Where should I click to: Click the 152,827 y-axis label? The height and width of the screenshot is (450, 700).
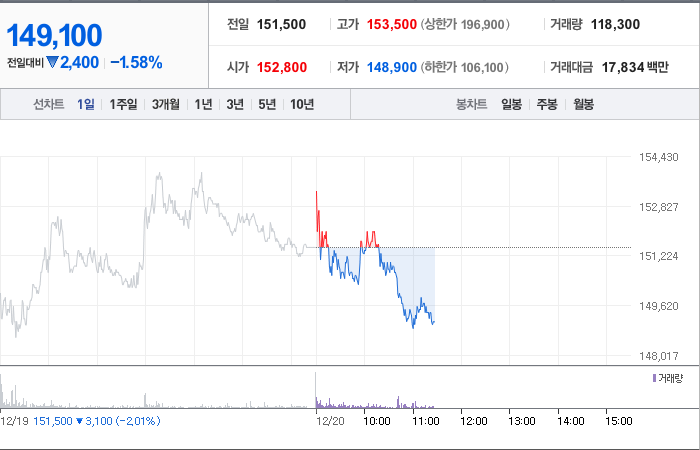click(x=658, y=207)
